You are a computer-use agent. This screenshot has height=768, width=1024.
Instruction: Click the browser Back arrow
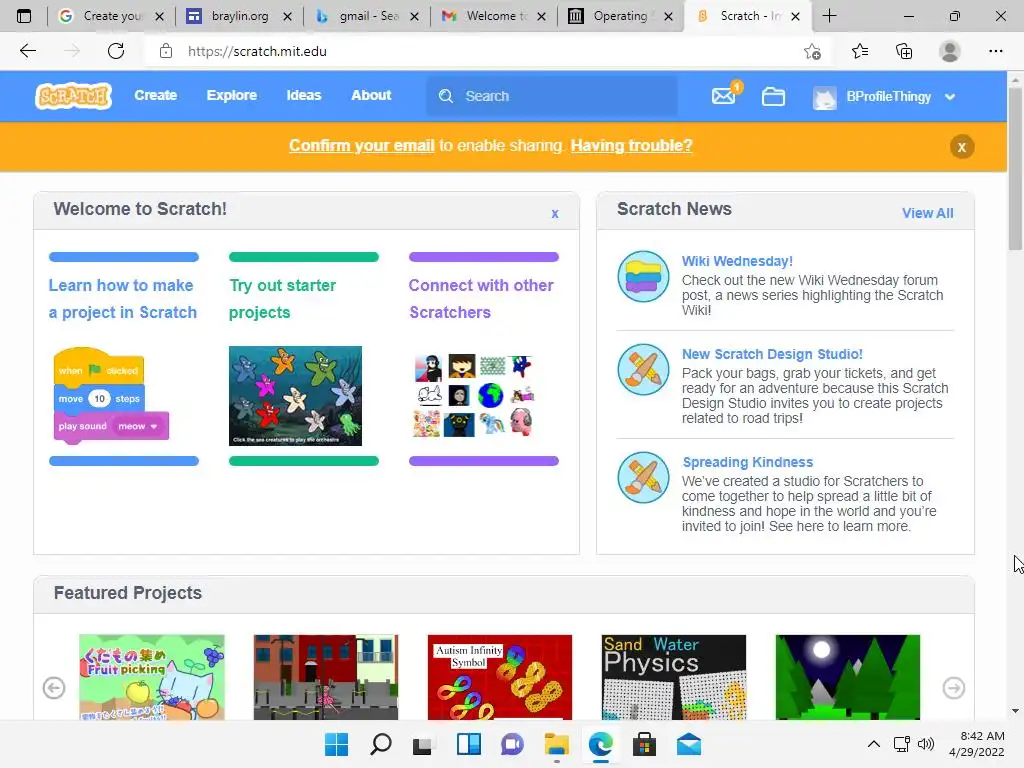(x=27, y=51)
